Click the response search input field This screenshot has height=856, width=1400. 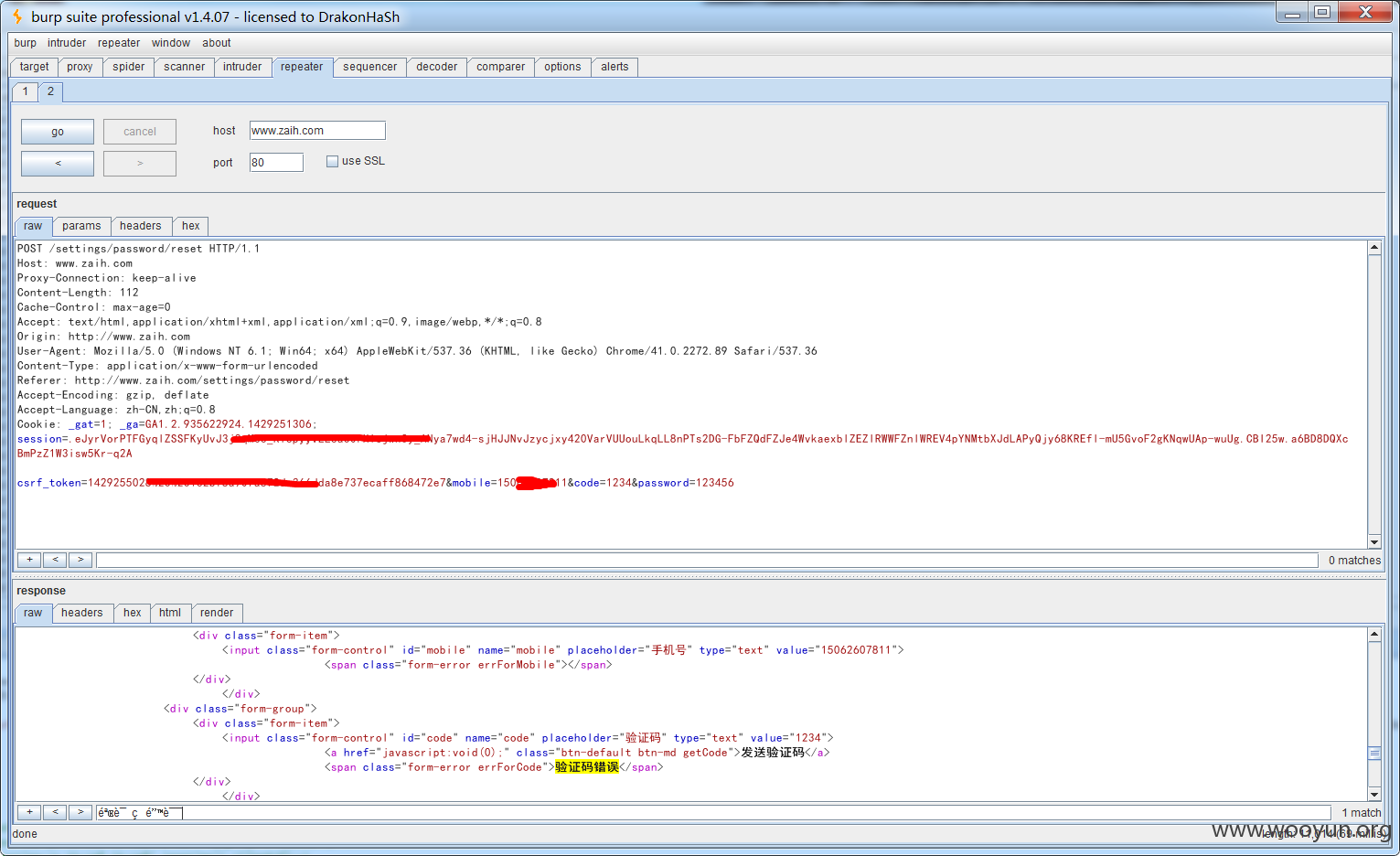coord(713,812)
